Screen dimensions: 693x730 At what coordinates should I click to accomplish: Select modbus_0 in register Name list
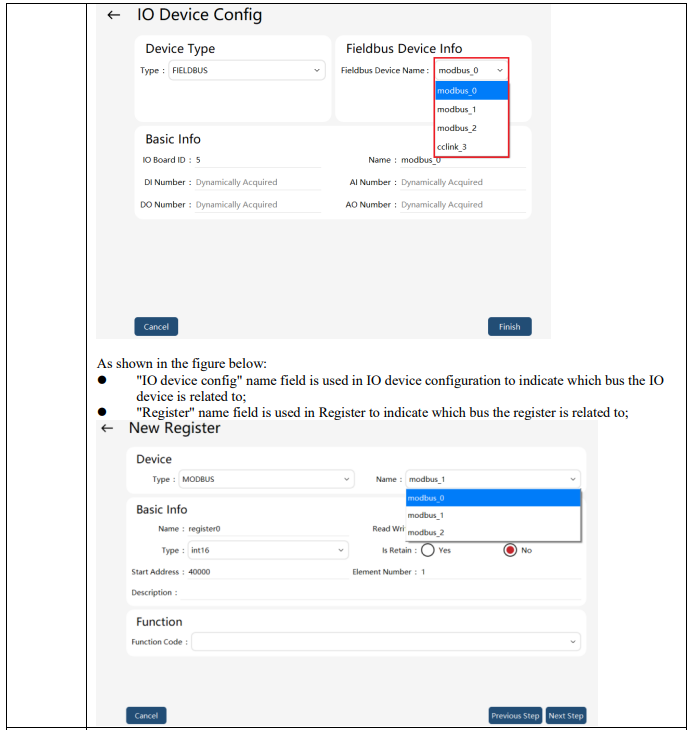point(493,498)
